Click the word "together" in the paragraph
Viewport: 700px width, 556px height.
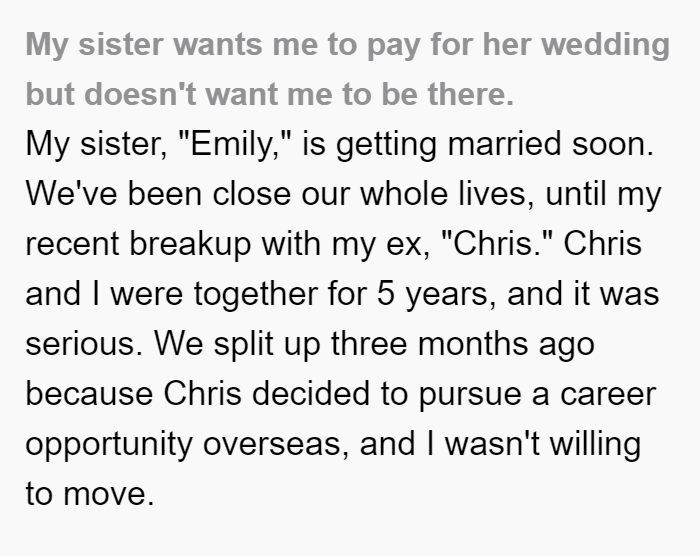[x=256, y=296]
